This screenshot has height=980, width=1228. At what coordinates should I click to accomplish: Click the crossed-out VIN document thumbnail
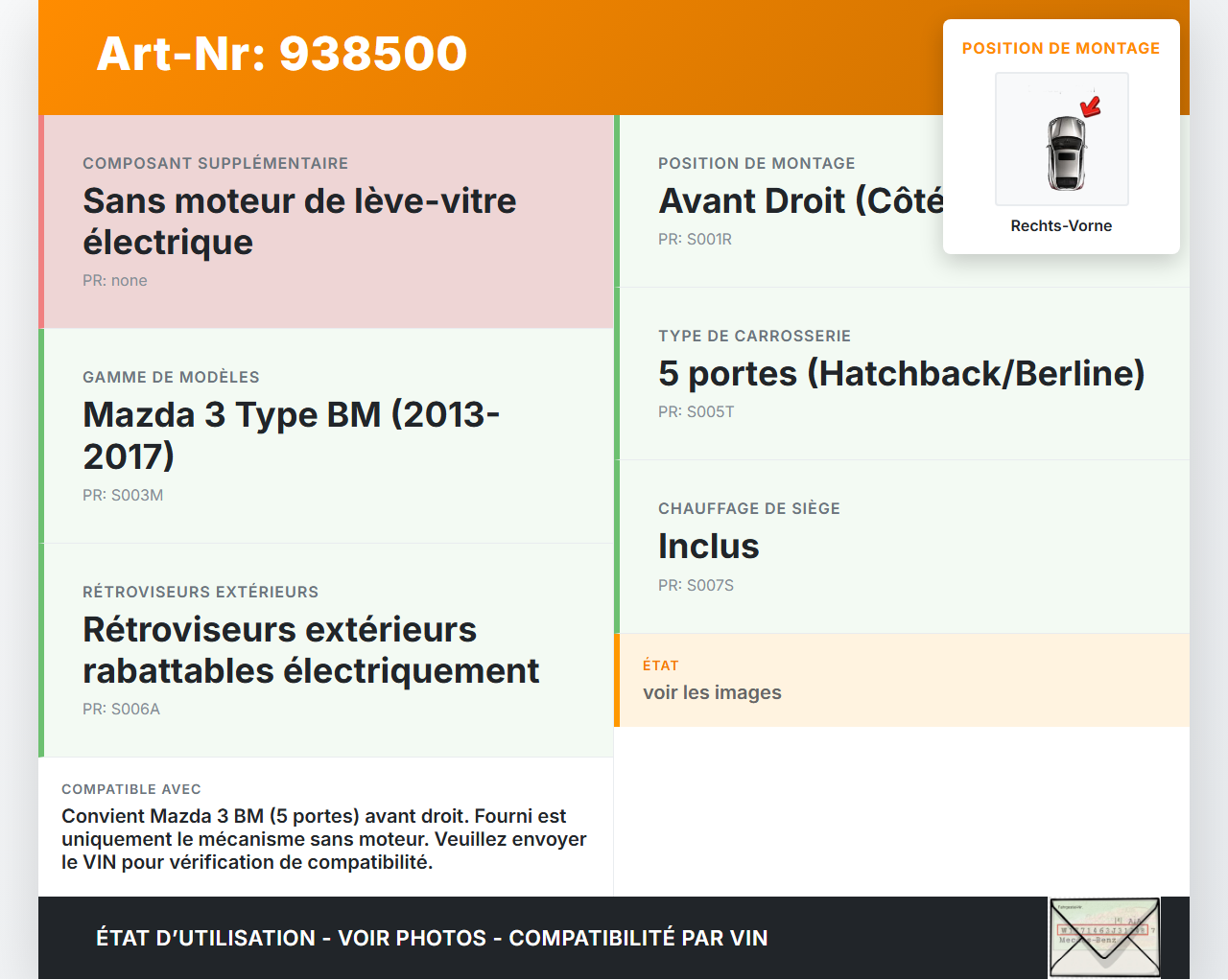[1104, 938]
